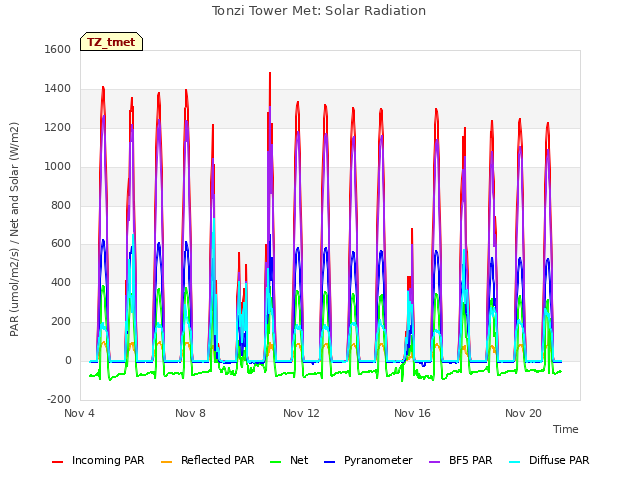640x480 pixels.
Task: Click the 1200 y-axis tick label
Action: pos(58,127)
